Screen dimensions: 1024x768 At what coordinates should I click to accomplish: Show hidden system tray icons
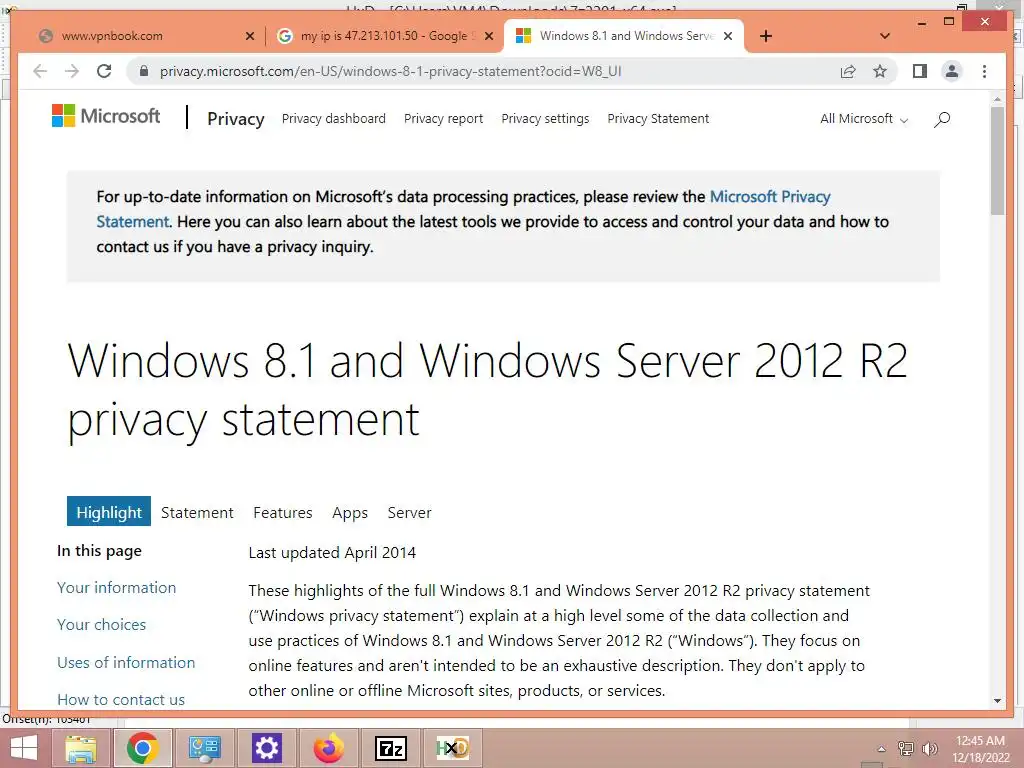(882, 748)
